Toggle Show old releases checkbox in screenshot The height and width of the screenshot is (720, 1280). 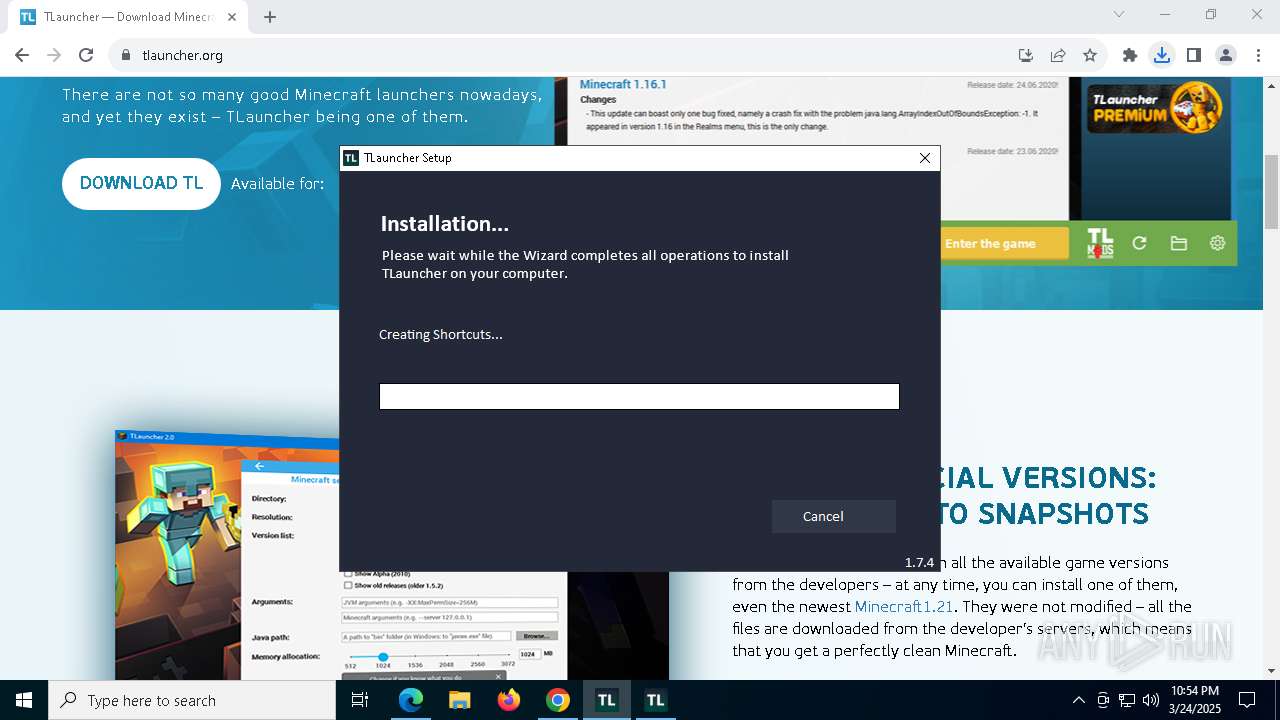(348, 585)
